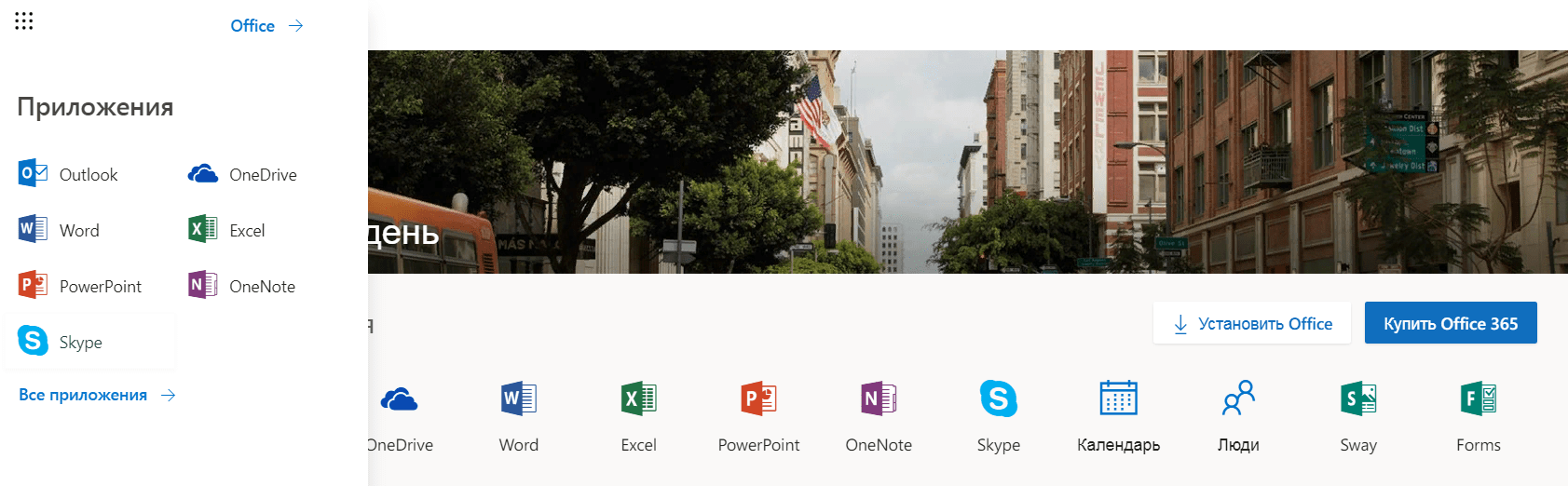Open the Люди app tile
1568x486 pixels.
tap(1238, 416)
